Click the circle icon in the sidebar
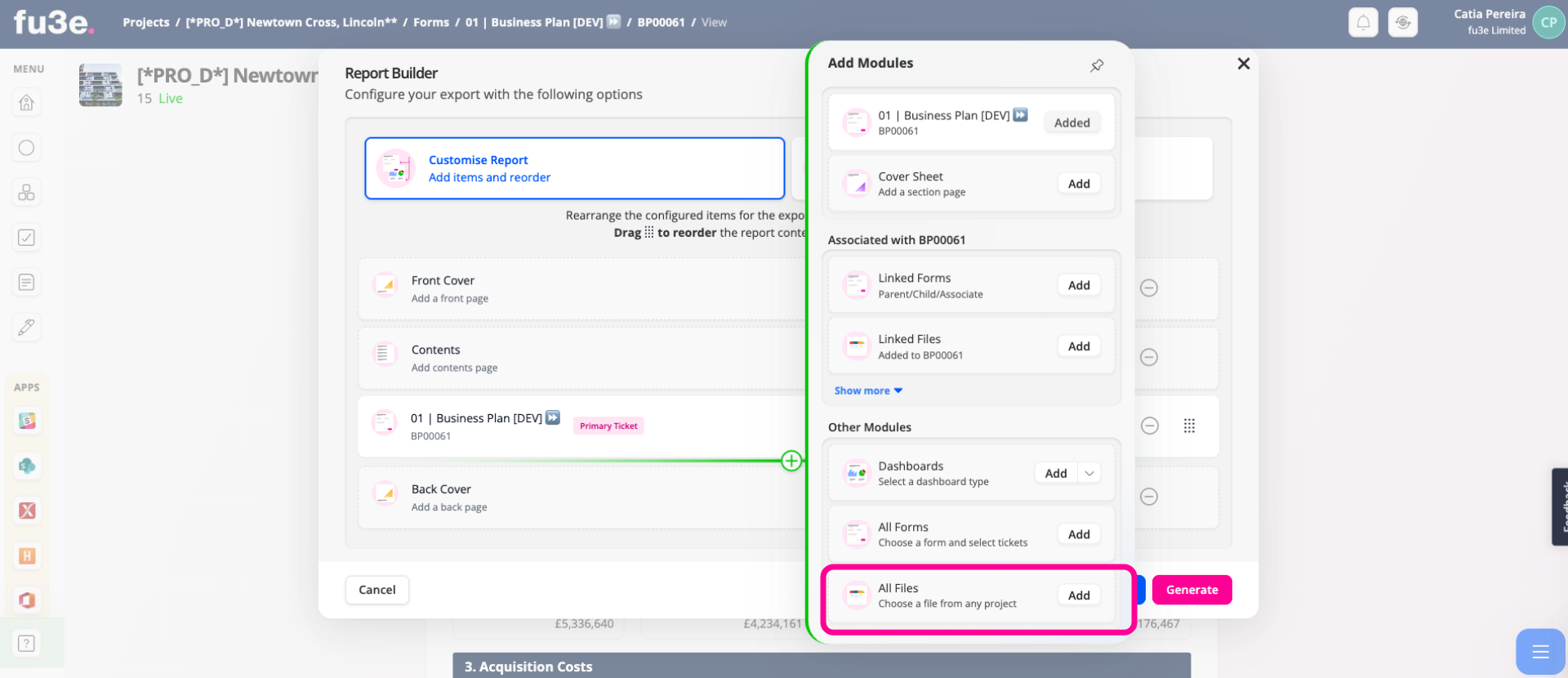 26,148
